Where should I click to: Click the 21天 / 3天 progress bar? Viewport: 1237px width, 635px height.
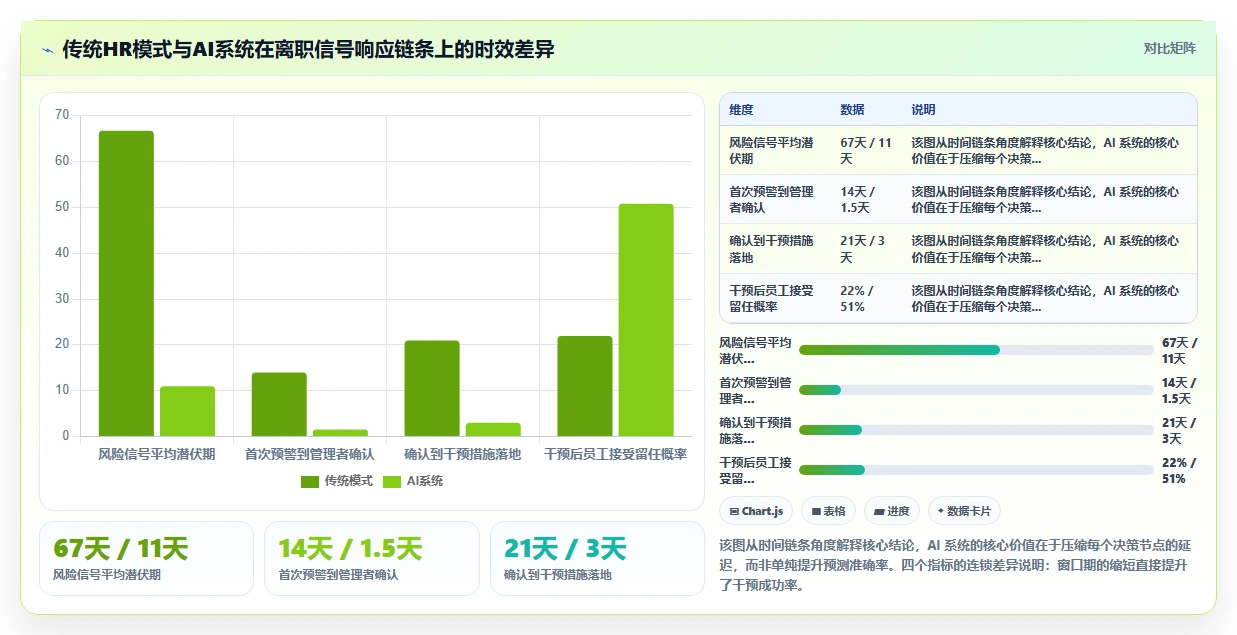976,430
